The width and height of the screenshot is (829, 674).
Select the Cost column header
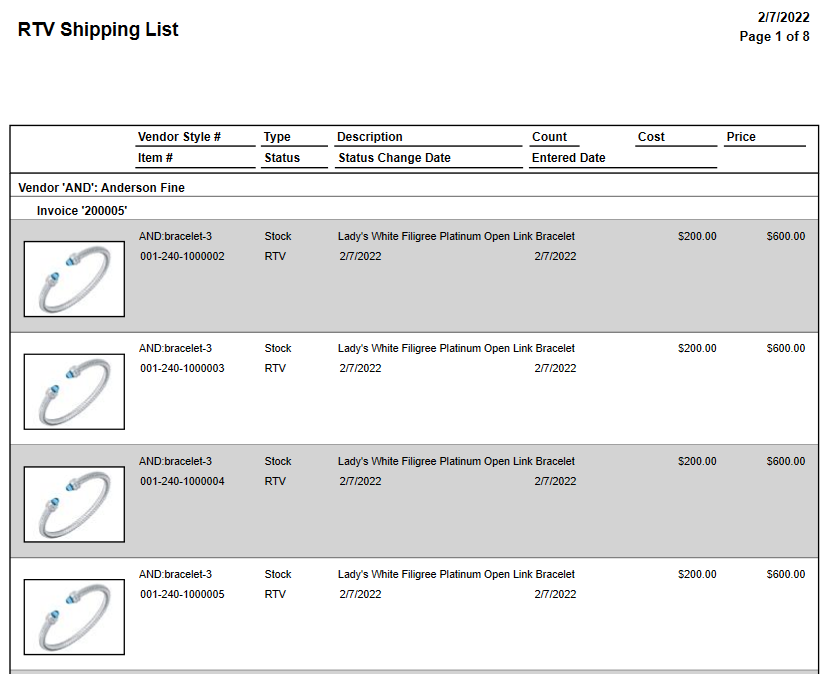(x=651, y=137)
